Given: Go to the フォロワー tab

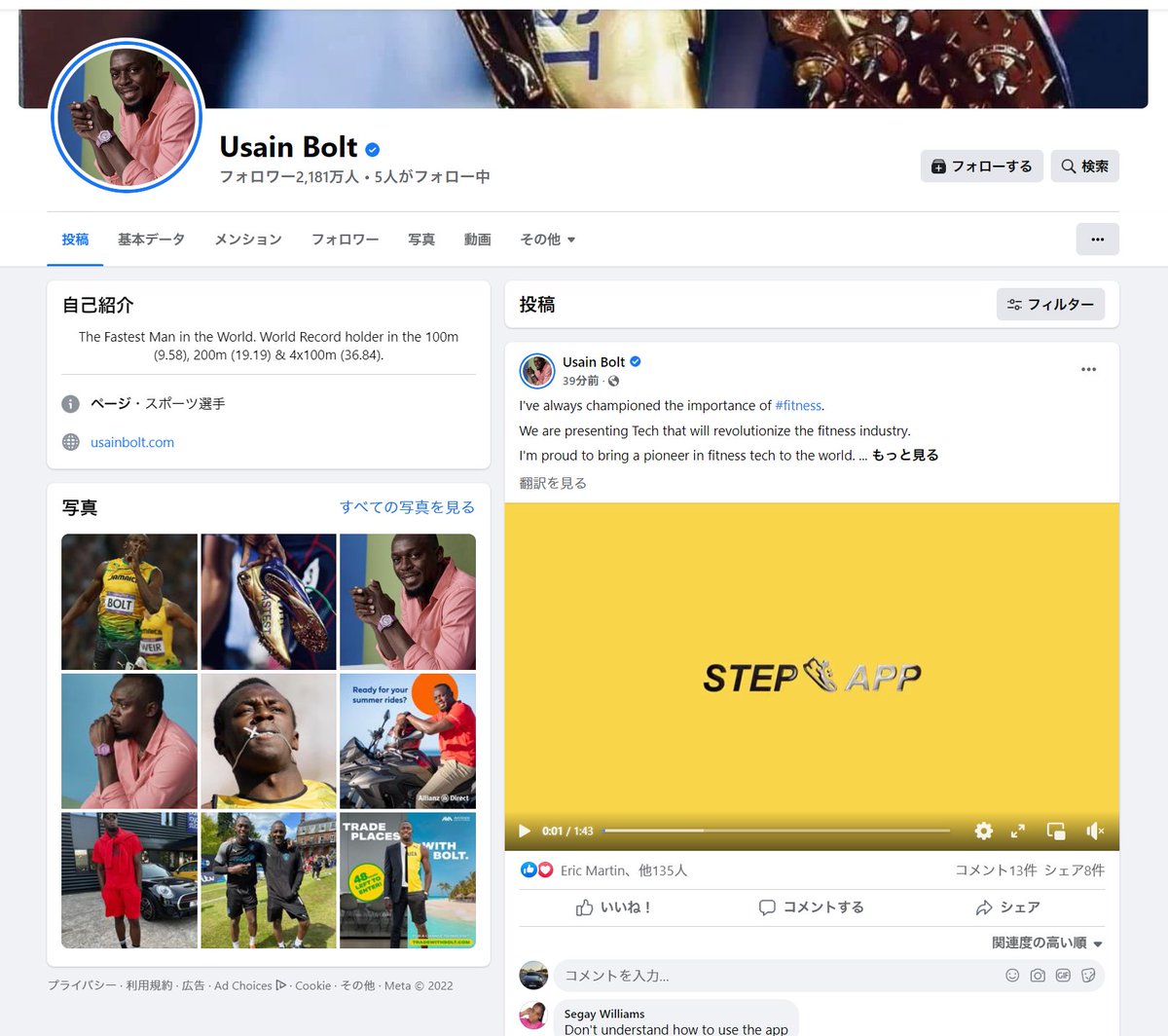Looking at the screenshot, I should 345,240.
